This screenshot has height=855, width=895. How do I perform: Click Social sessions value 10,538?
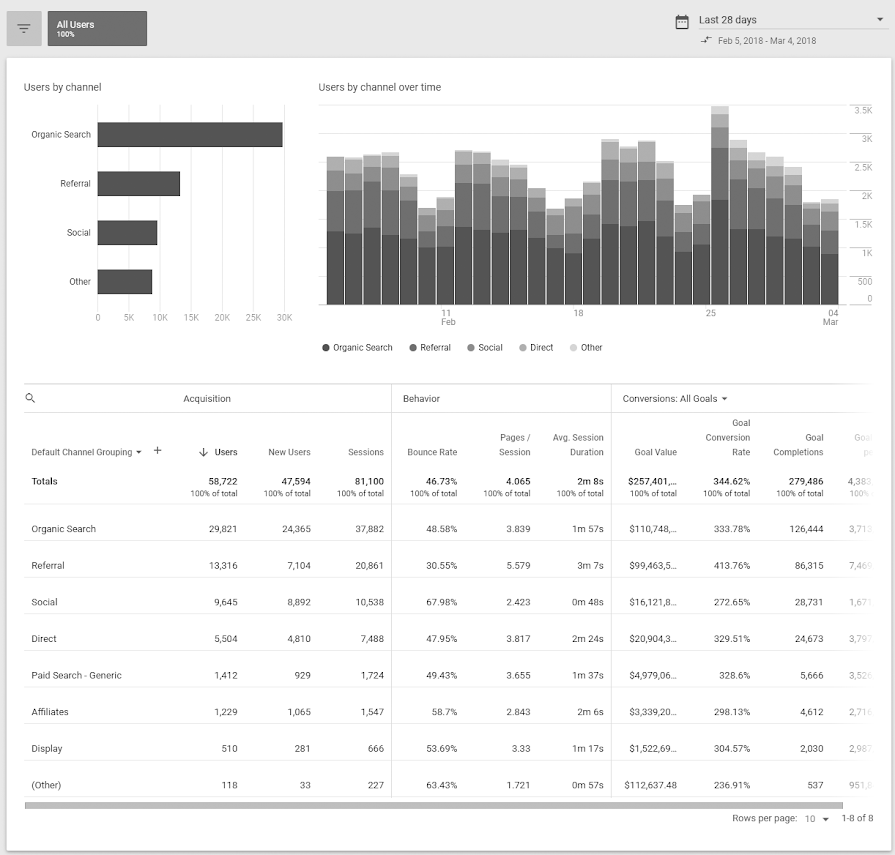[369, 602]
